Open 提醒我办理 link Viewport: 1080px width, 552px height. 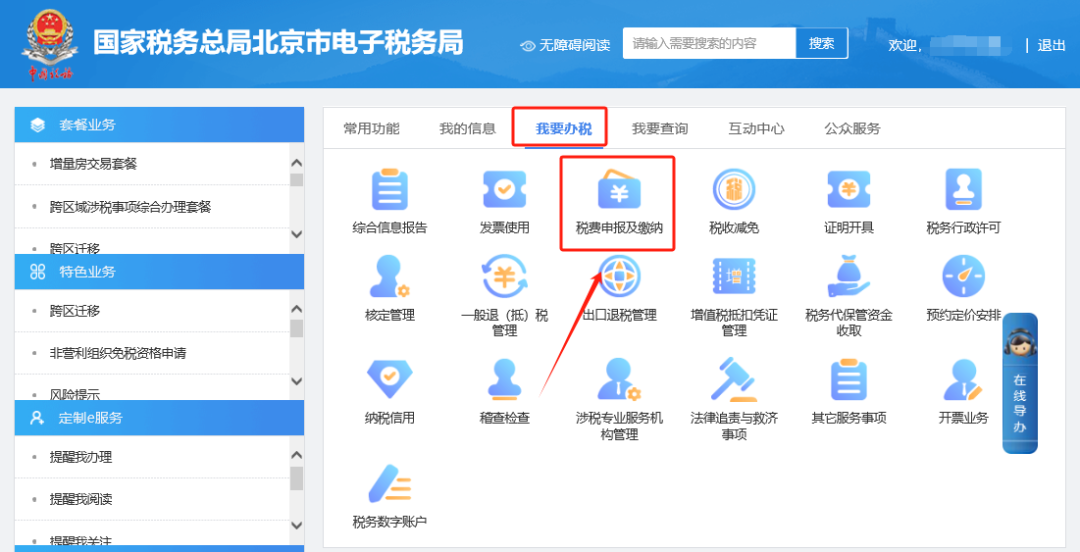(81, 457)
